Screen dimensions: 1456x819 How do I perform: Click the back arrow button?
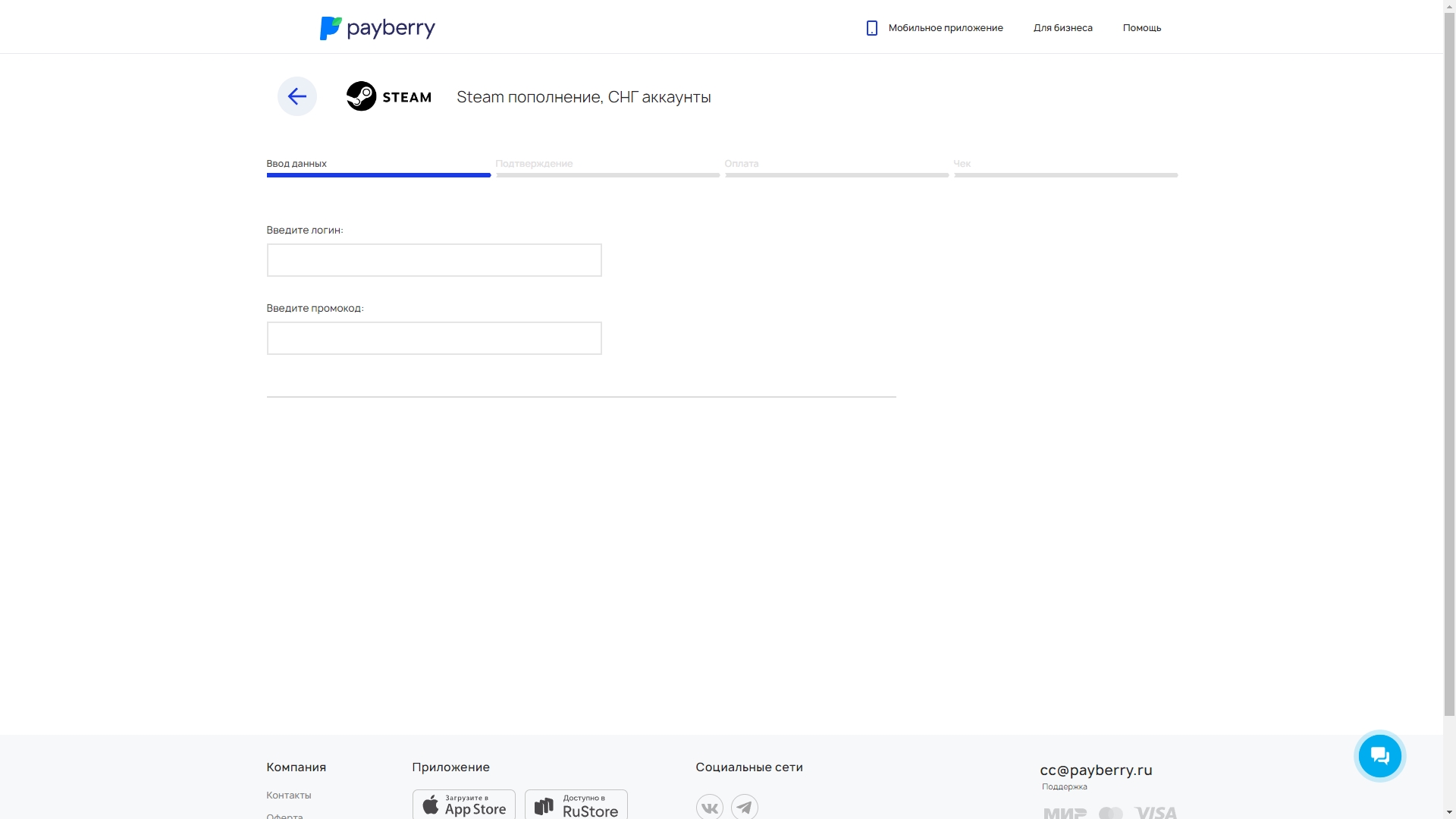point(297,96)
